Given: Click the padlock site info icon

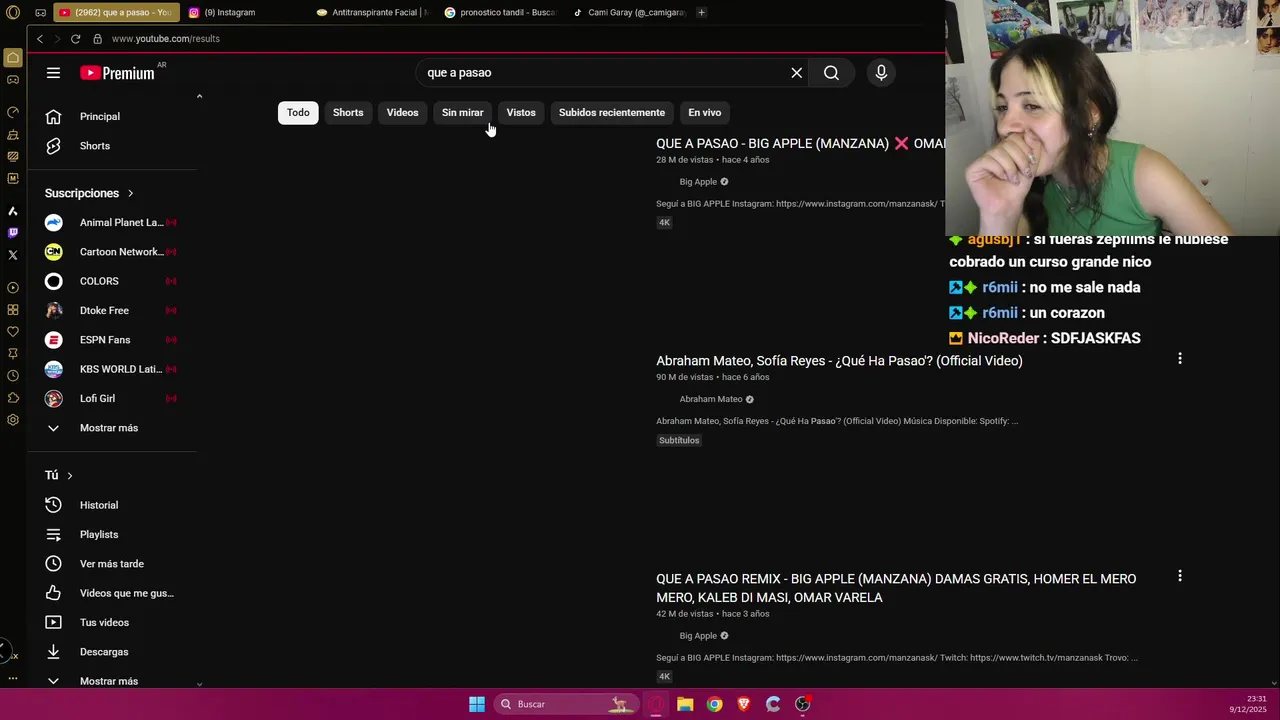Looking at the screenshot, I should [97, 39].
